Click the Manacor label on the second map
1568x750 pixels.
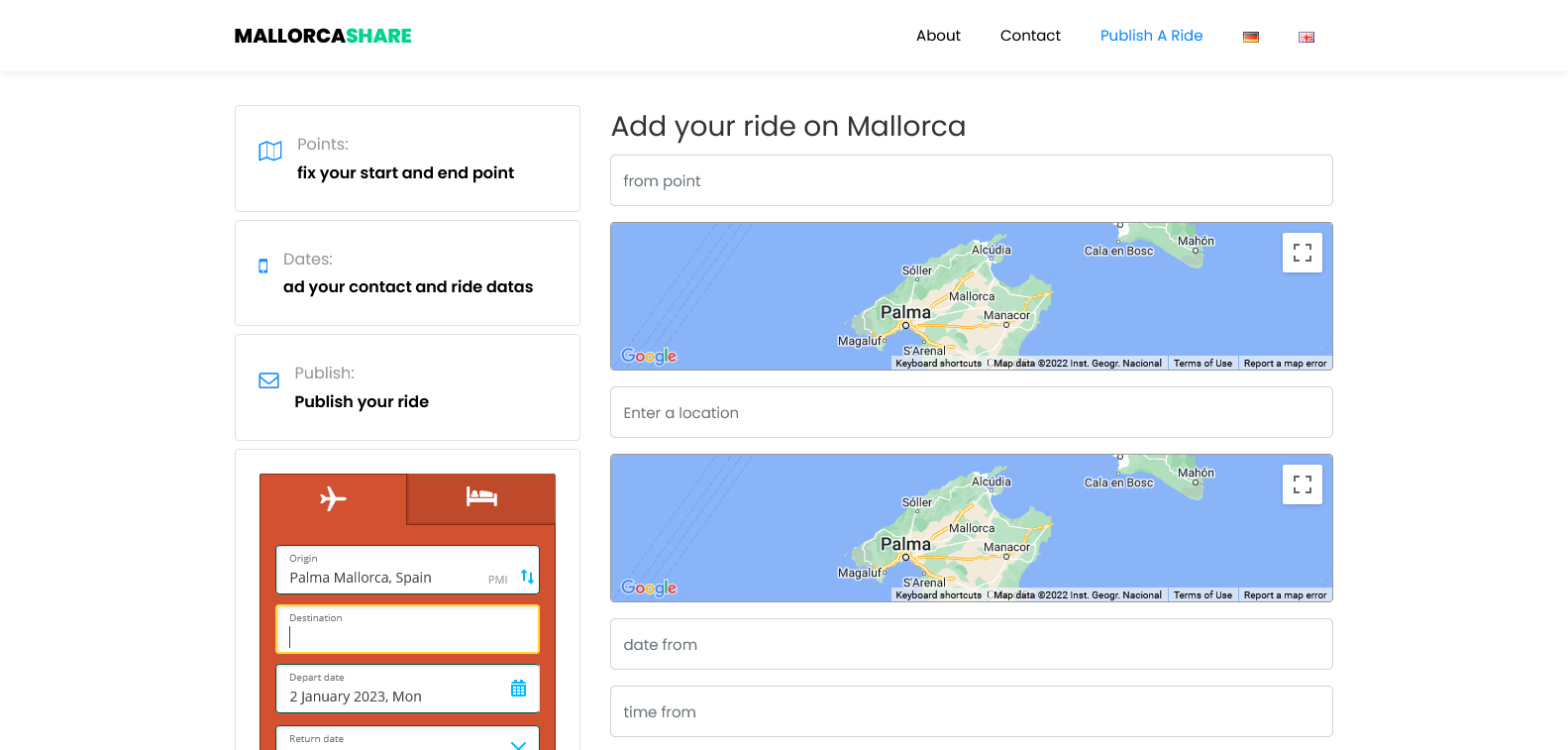(1006, 548)
